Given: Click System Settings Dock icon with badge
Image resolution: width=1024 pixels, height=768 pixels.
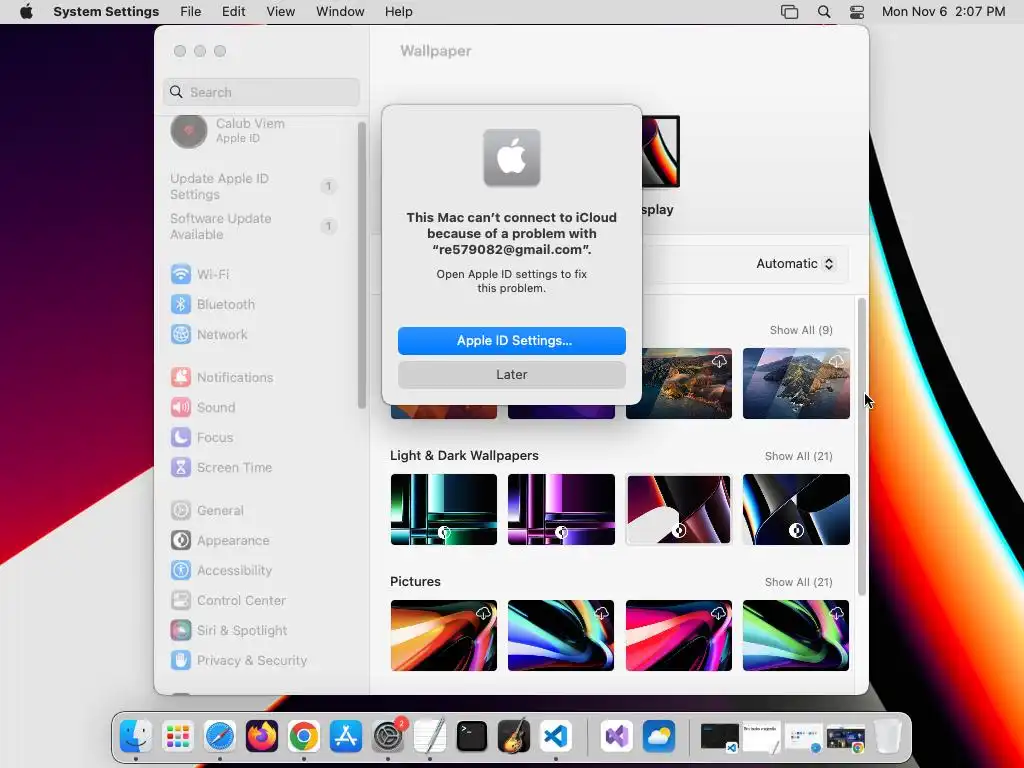Looking at the screenshot, I should (x=388, y=737).
